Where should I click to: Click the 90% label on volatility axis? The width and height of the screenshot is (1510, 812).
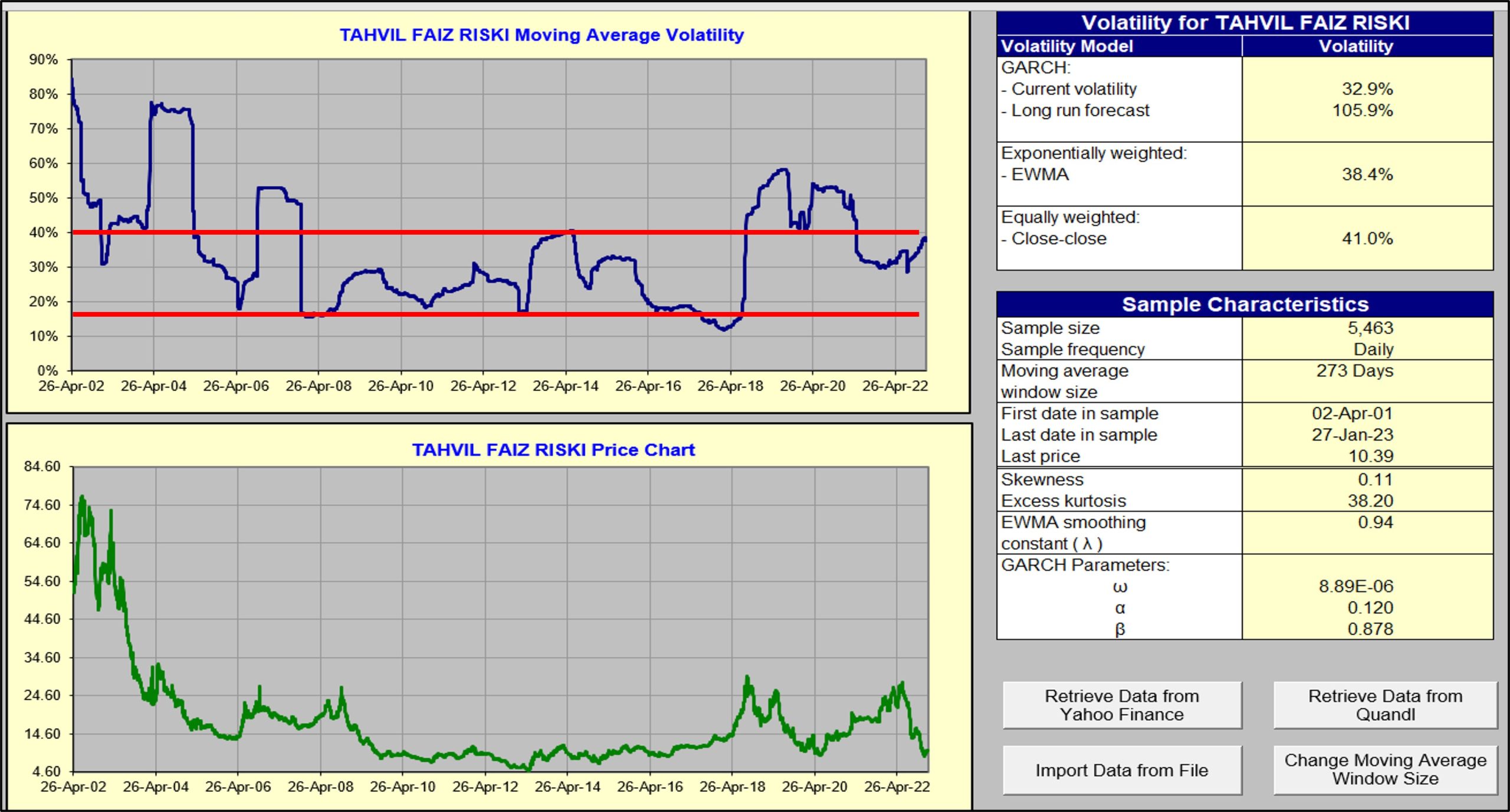click(44, 60)
